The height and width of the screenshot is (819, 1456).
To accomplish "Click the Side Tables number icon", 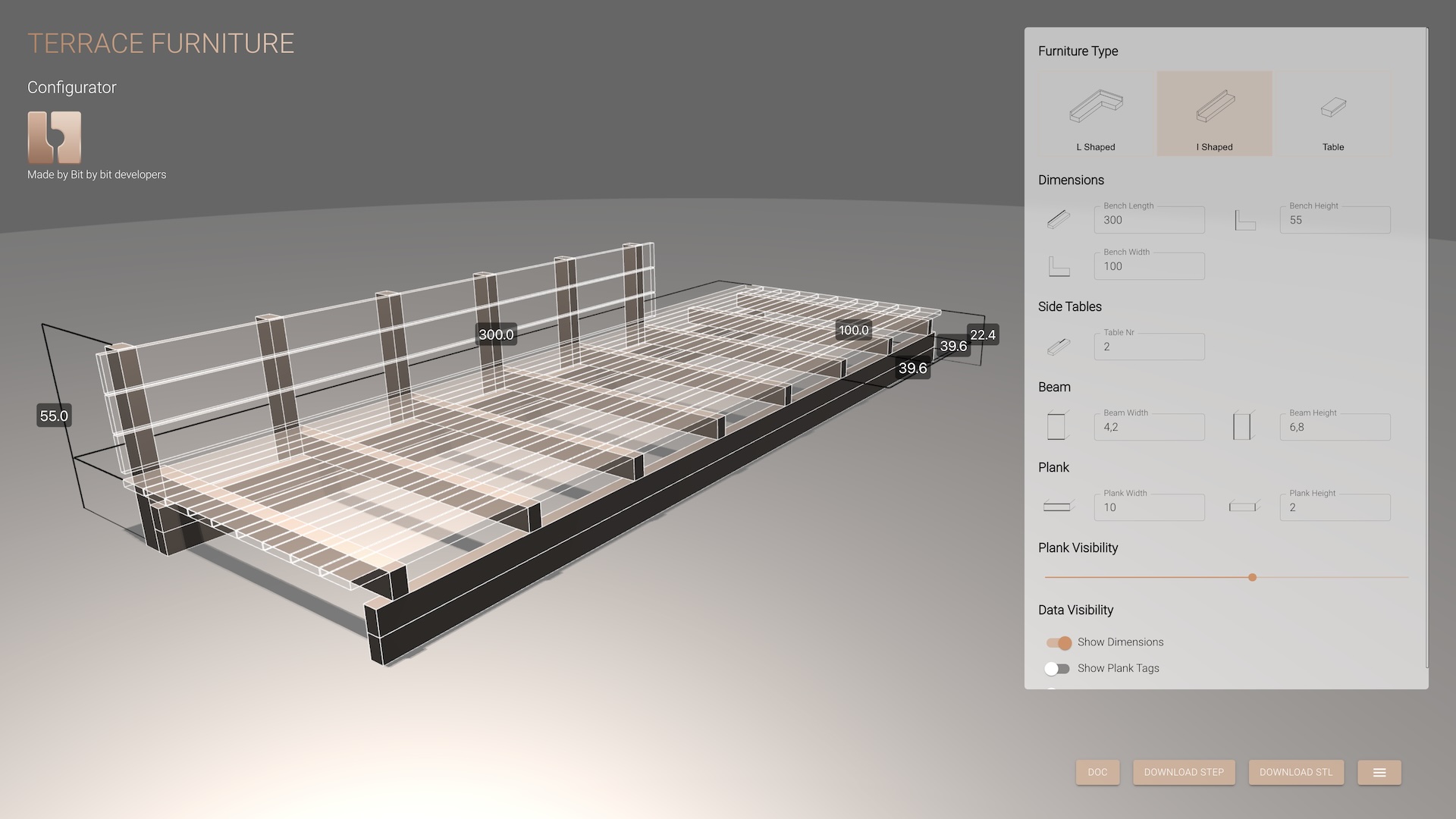I will tap(1059, 347).
